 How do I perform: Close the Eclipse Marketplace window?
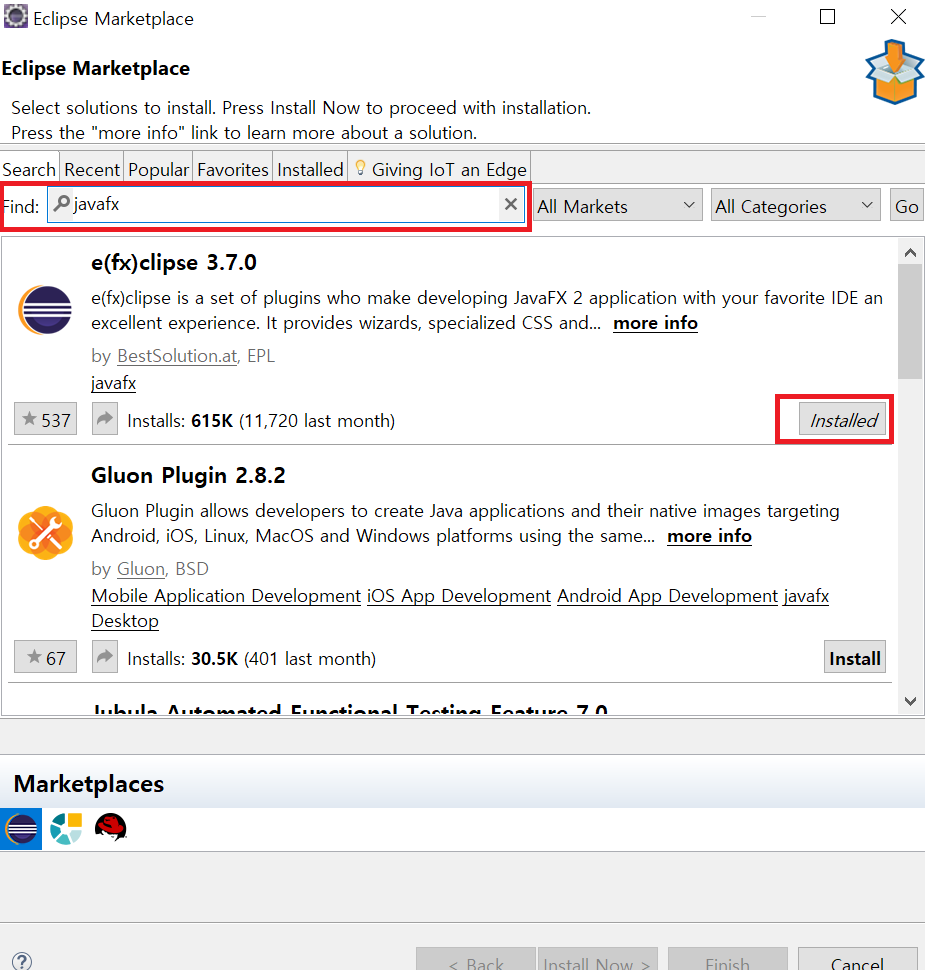tap(898, 17)
